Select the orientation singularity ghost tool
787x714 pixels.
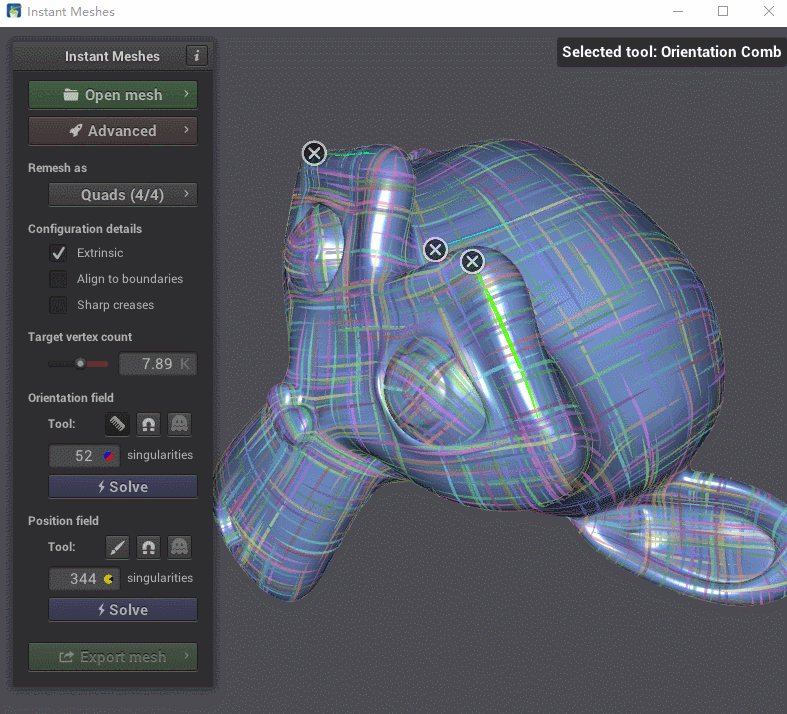[x=180, y=424]
